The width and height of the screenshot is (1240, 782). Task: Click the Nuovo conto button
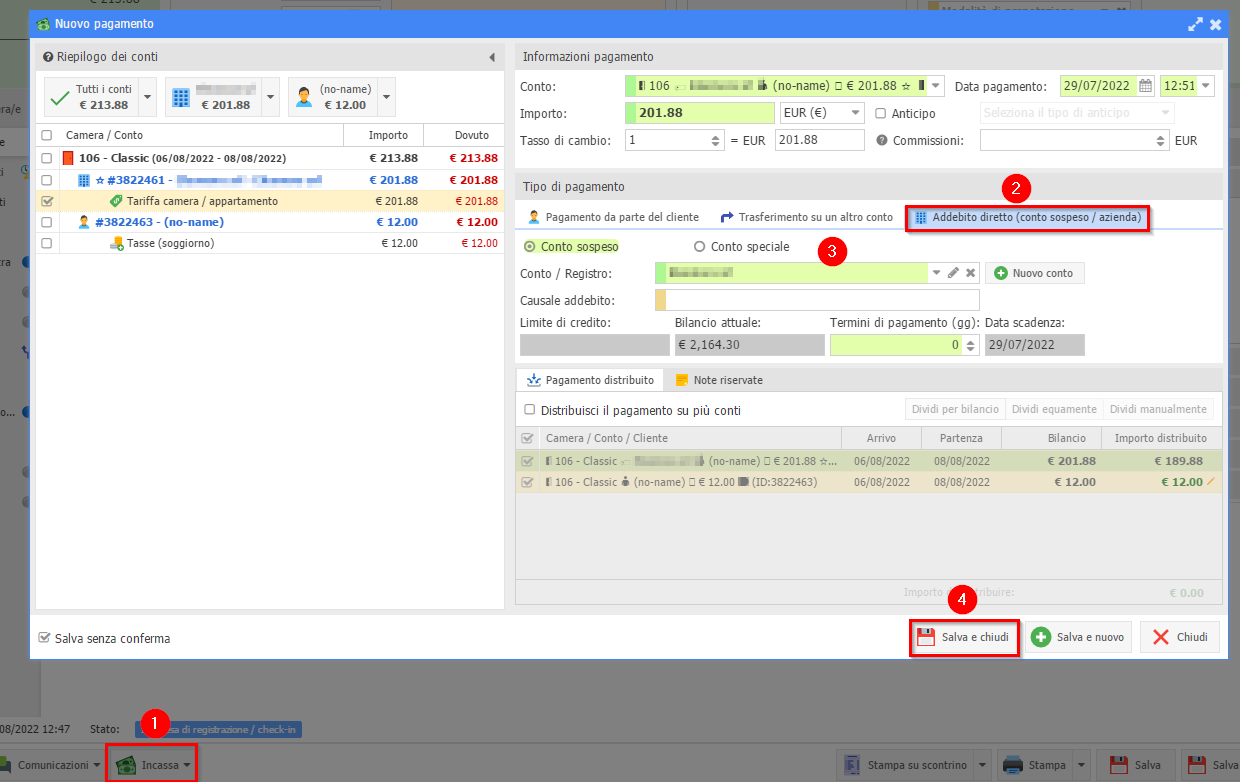pyautogui.click(x=1035, y=273)
